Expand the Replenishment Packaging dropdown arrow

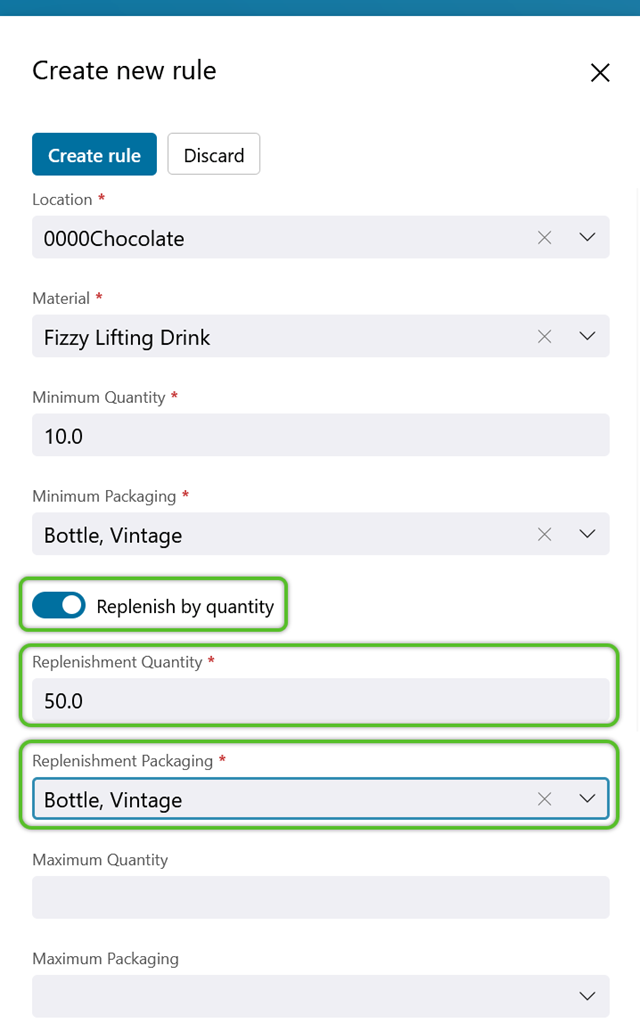click(587, 799)
